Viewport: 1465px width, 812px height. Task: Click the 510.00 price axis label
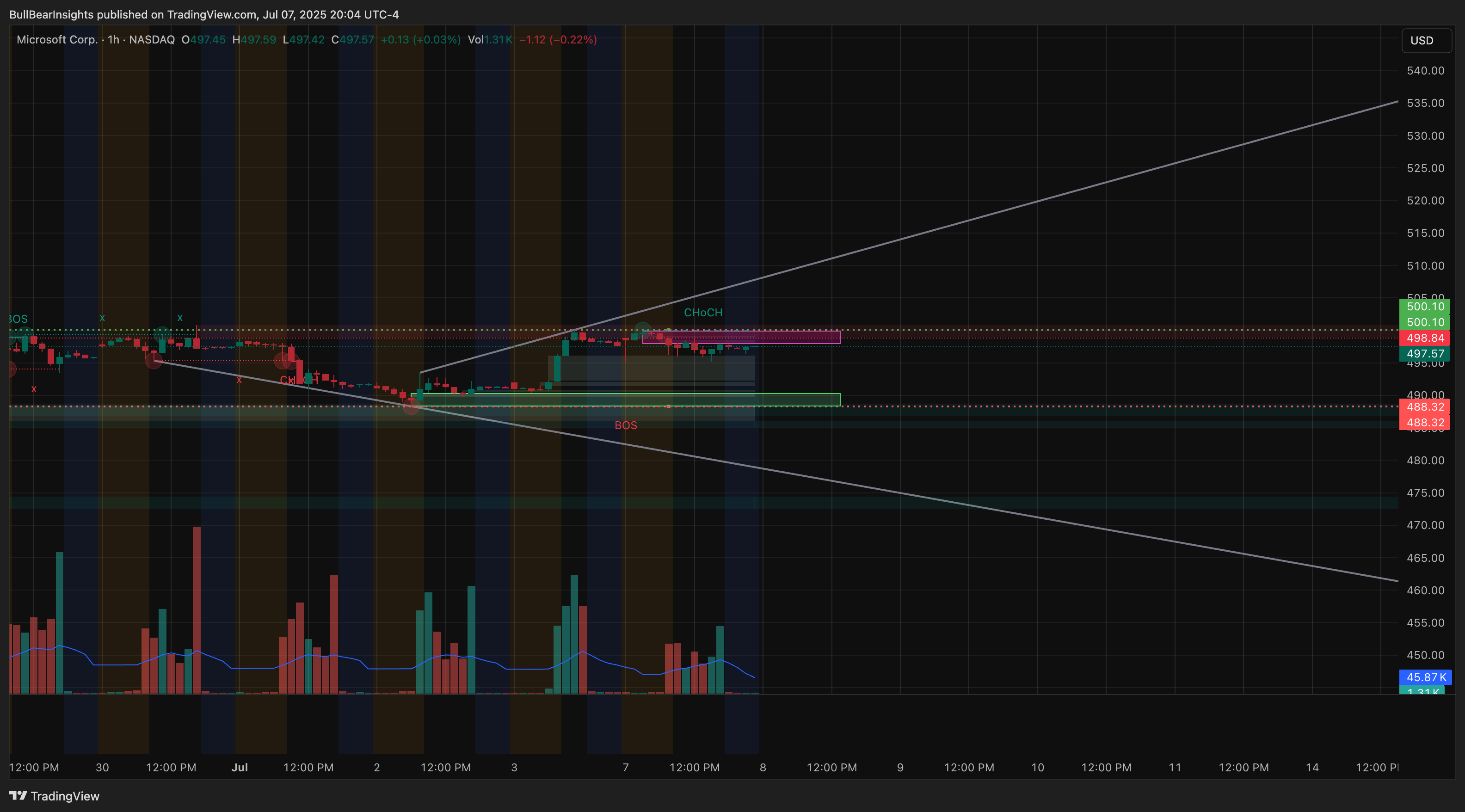(x=1425, y=265)
